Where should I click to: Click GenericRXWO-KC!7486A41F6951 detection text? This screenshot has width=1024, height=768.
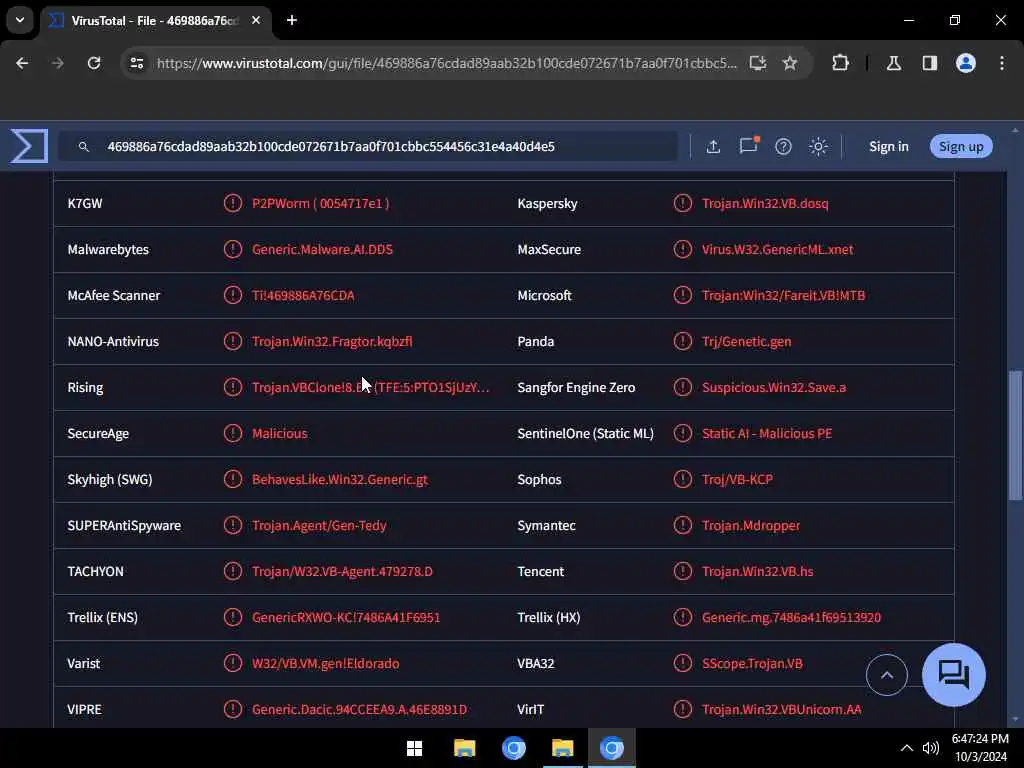[x=346, y=617]
